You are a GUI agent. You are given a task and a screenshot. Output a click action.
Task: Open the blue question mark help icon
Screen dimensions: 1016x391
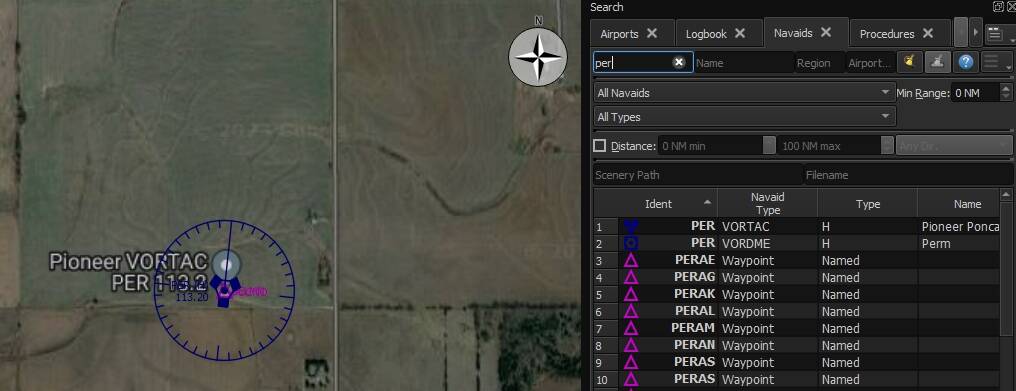click(966, 62)
